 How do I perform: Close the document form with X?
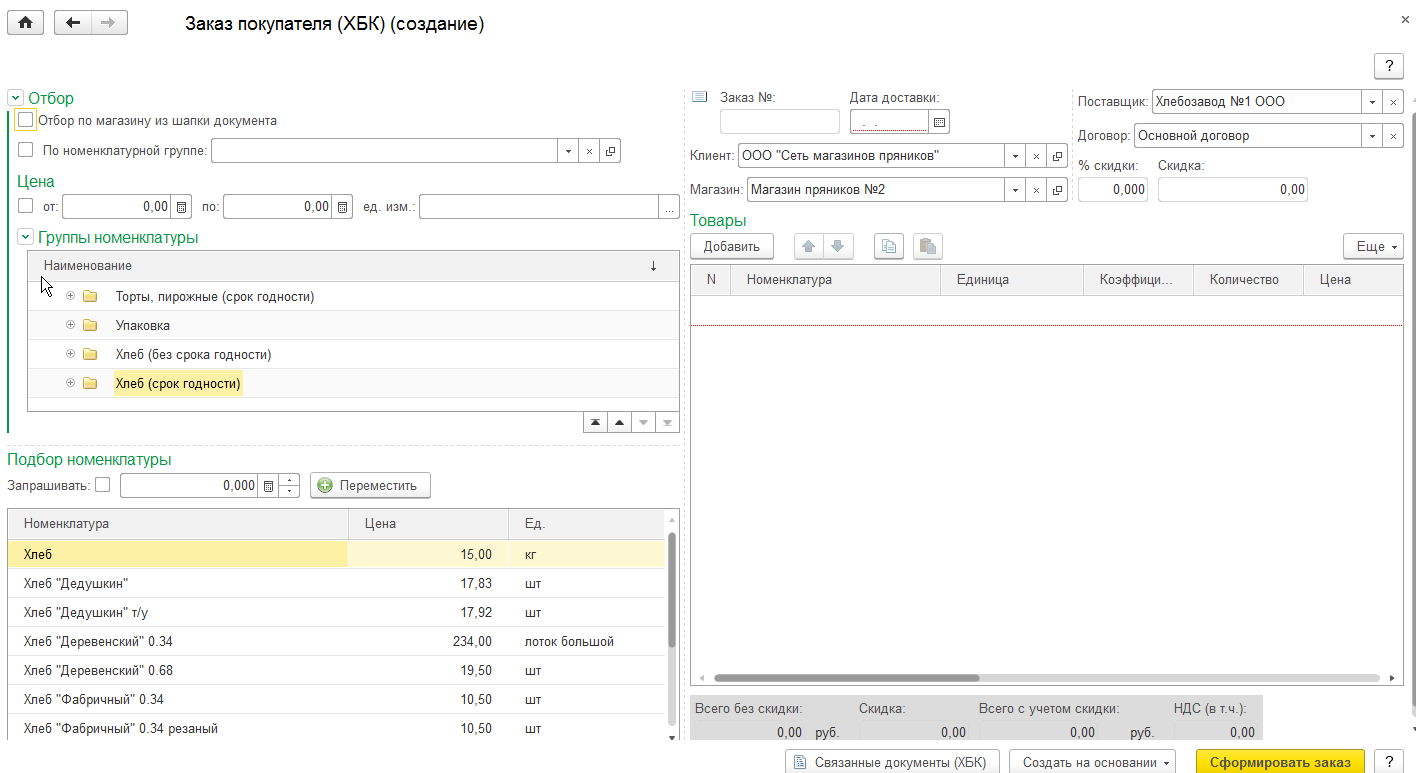point(1406,20)
